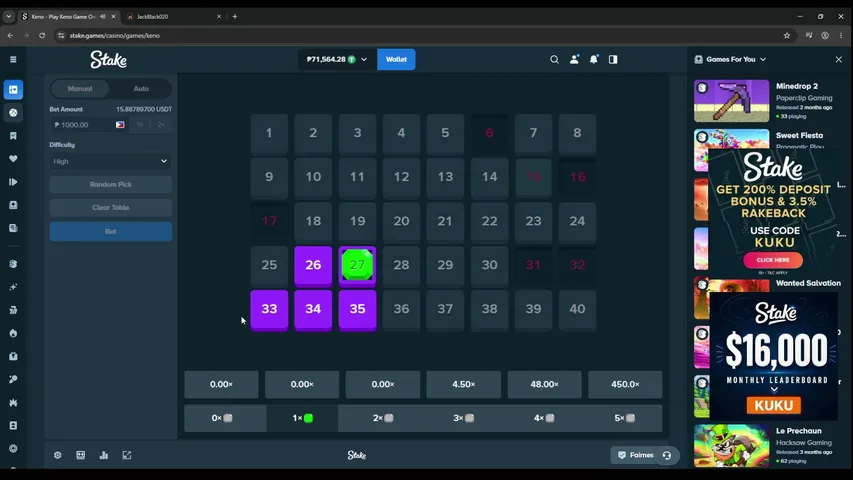Click the 1× hits indicator
This screenshot has height=480, width=853.
coord(302,418)
